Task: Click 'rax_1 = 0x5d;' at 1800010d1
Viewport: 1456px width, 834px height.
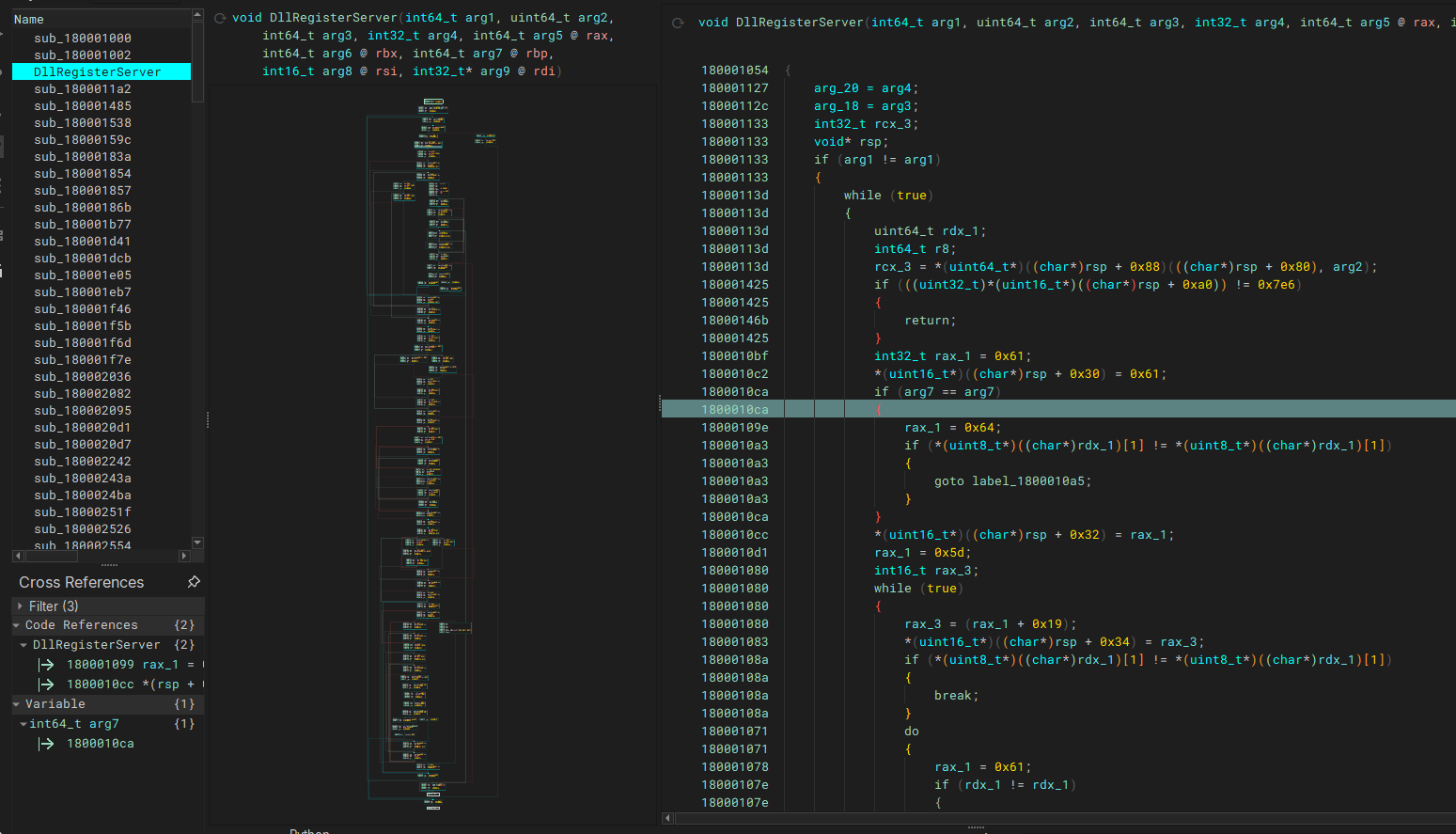Action: click(x=922, y=552)
